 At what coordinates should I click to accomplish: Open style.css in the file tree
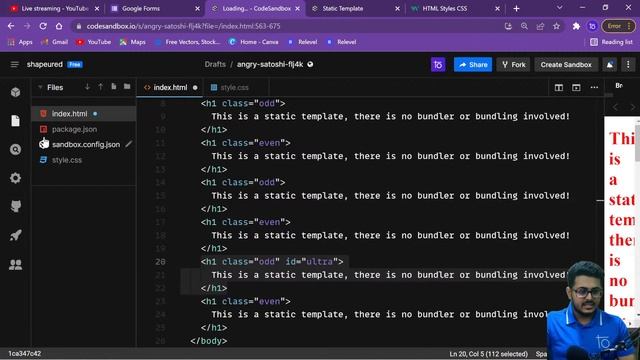84,160
